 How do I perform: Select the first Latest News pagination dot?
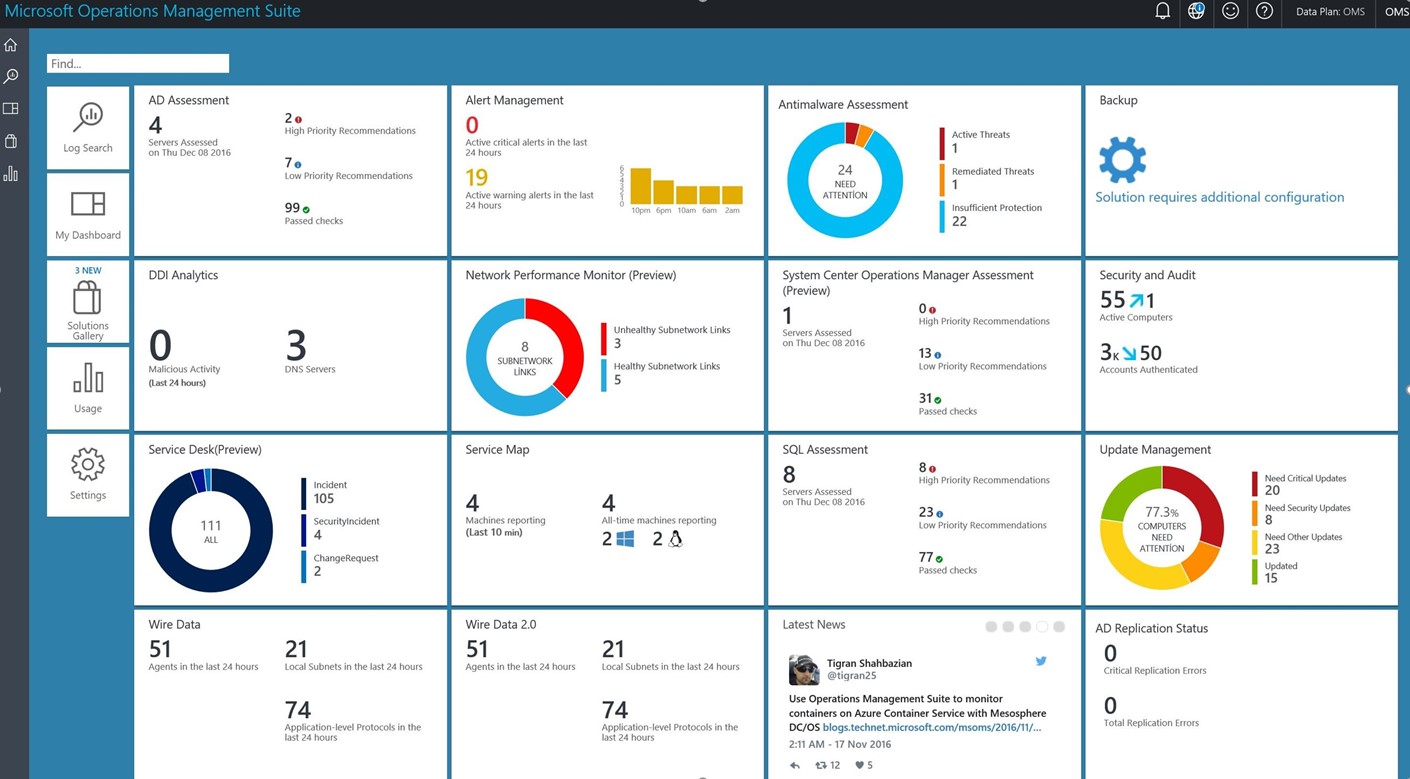[x=991, y=627]
